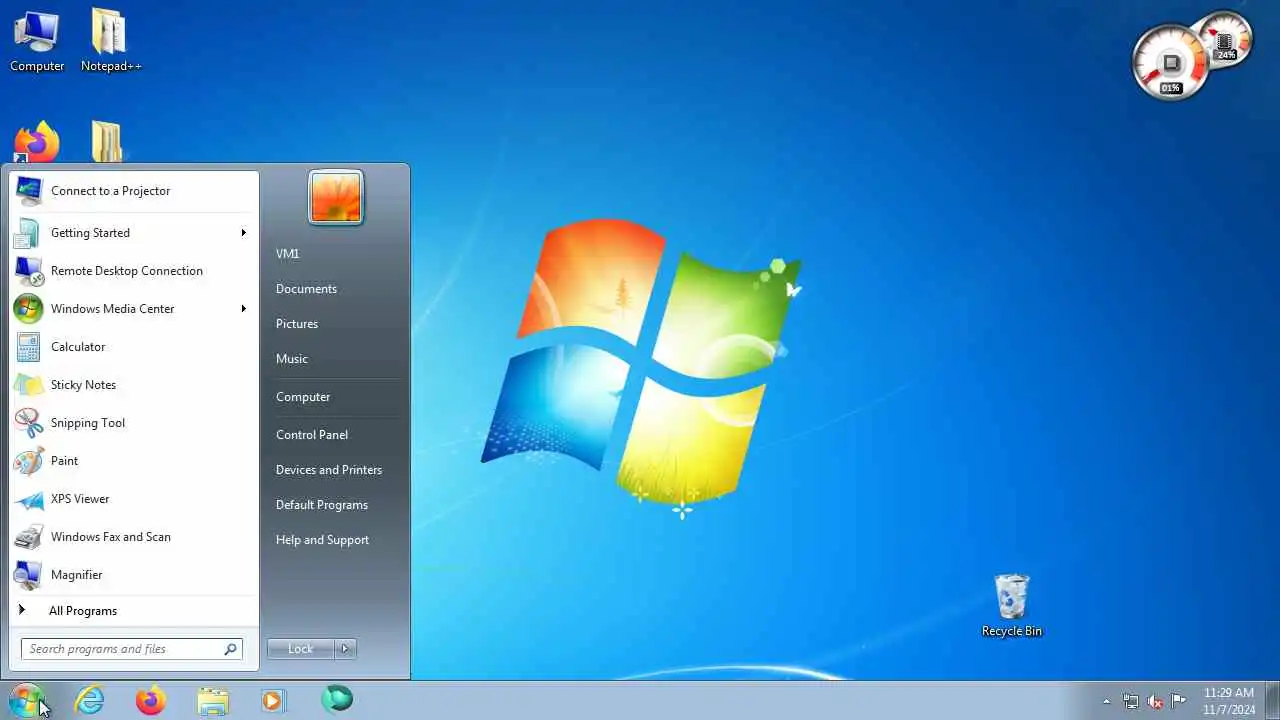Click the network tray icon

1131,701
